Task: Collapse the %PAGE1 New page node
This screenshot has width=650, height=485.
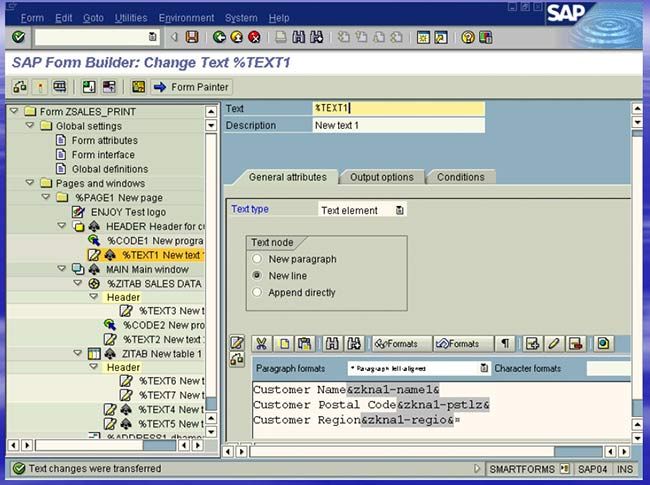Action: pos(46,197)
